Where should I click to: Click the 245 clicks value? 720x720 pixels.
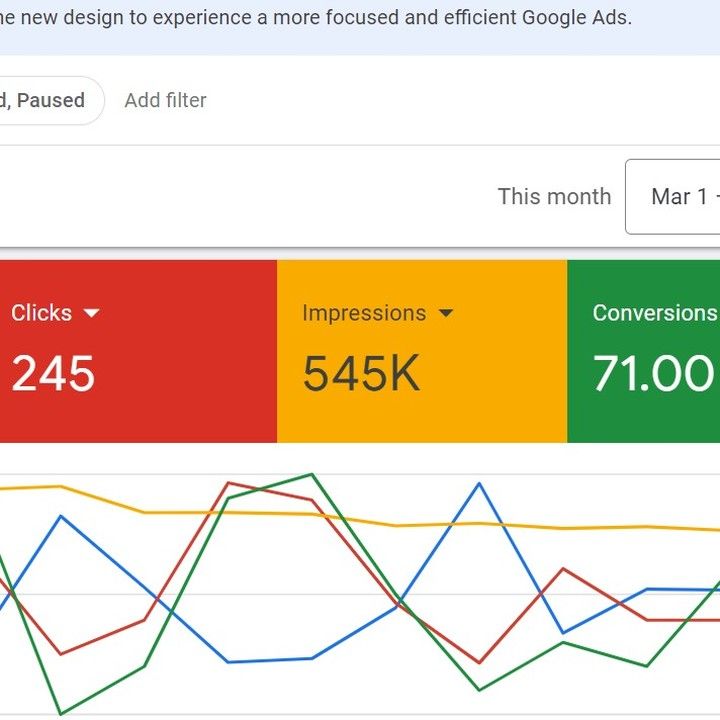[53, 374]
